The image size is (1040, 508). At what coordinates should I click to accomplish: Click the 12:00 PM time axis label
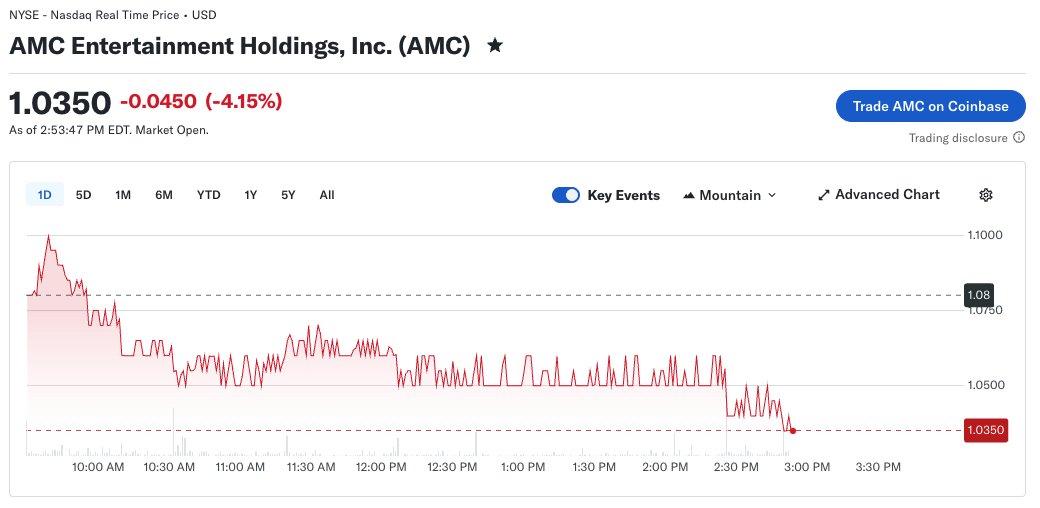(x=381, y=467)
